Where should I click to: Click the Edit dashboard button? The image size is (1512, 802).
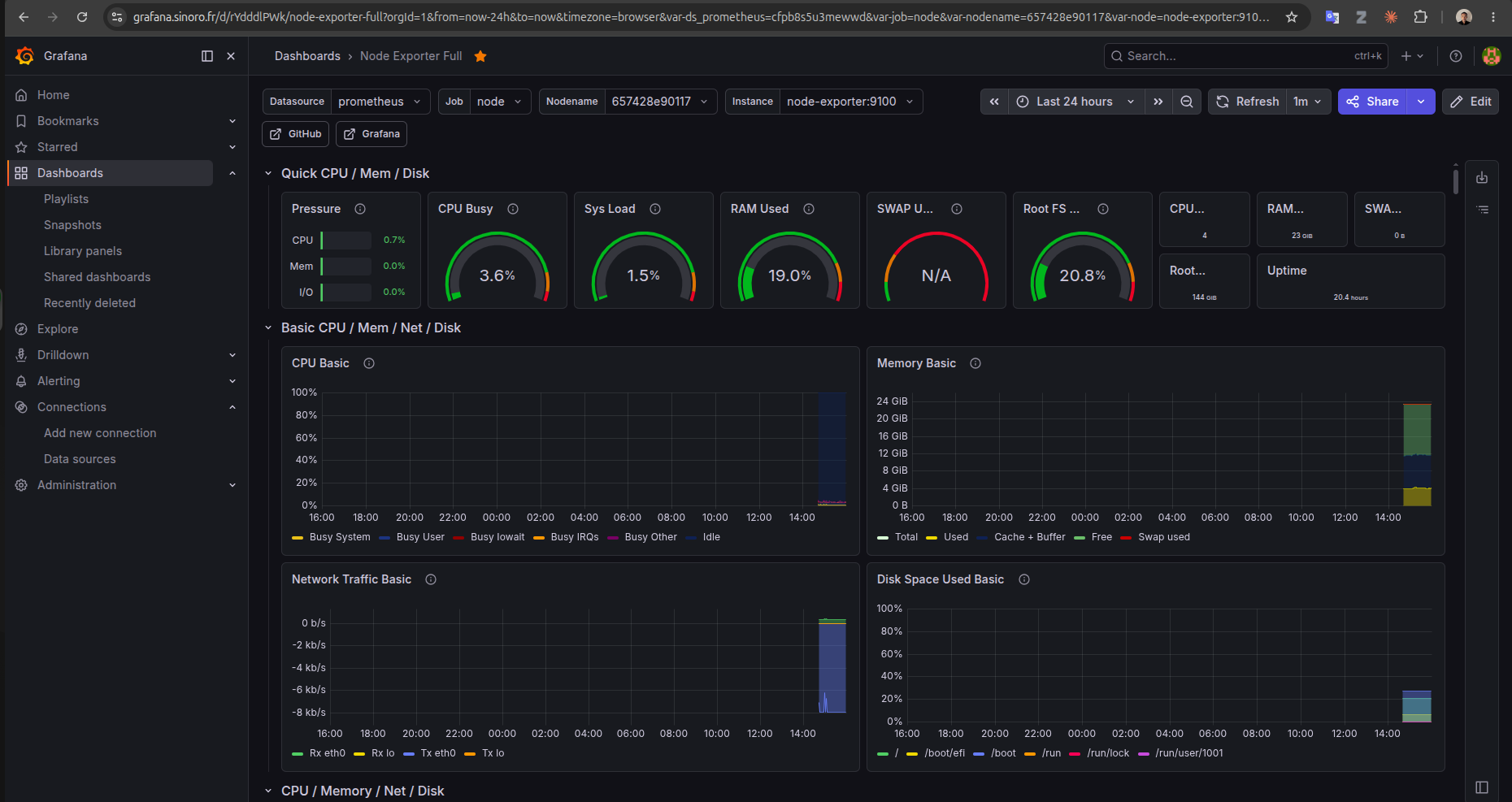coord(1471,102)
